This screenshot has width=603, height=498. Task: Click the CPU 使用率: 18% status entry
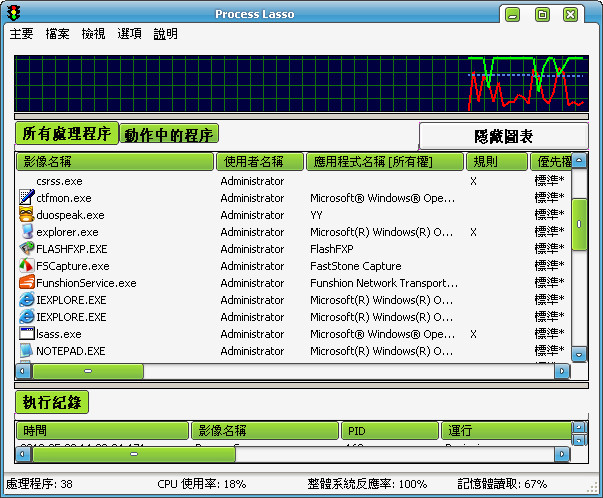tap(202, 483)
